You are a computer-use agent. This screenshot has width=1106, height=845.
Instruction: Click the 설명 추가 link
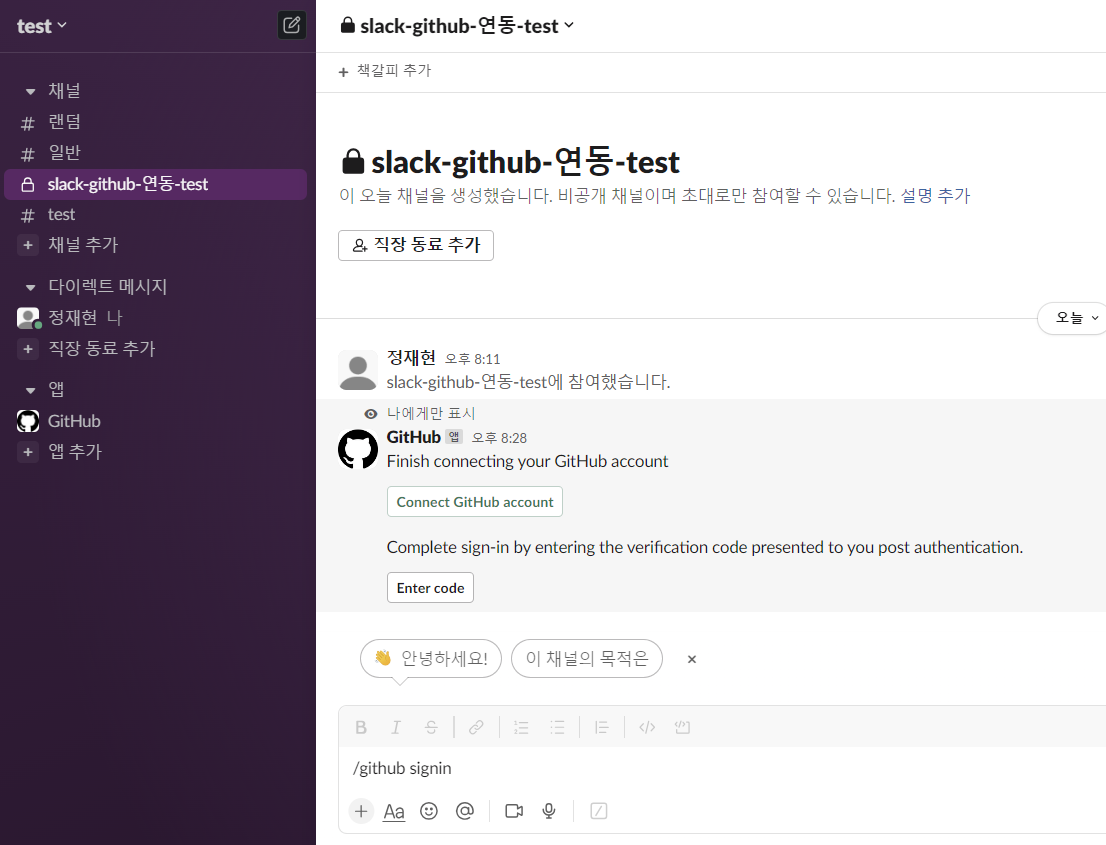pos(935,195)
